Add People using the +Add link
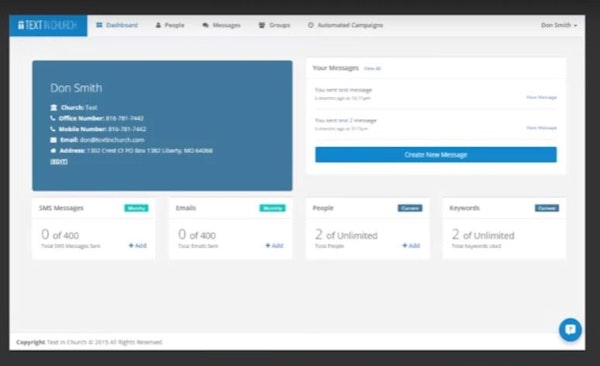 point(411,245)
